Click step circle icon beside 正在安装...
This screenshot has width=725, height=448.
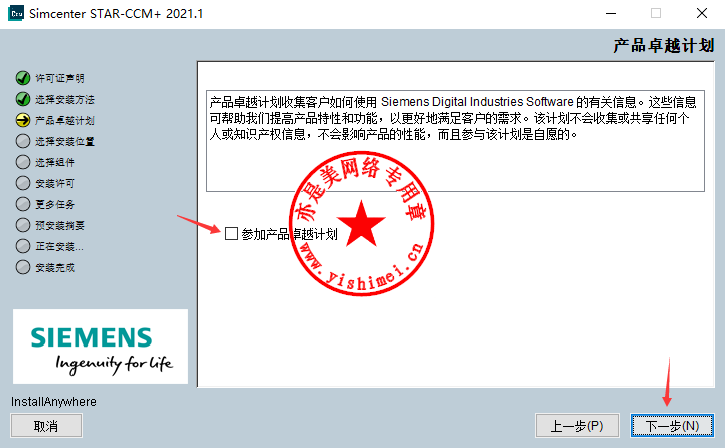pos(23,246)
